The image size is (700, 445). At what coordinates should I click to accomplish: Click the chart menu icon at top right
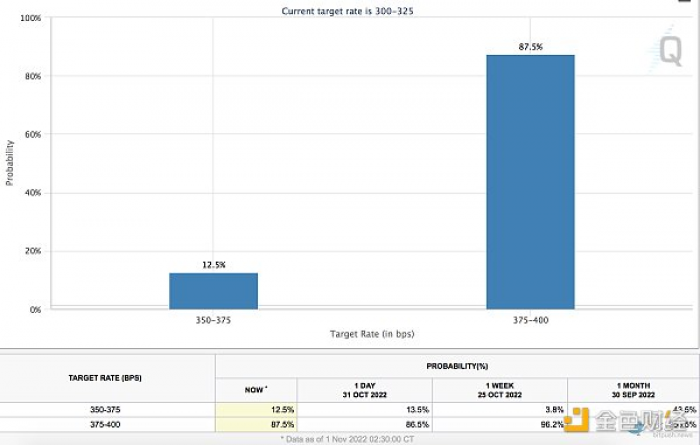(685, 1)
